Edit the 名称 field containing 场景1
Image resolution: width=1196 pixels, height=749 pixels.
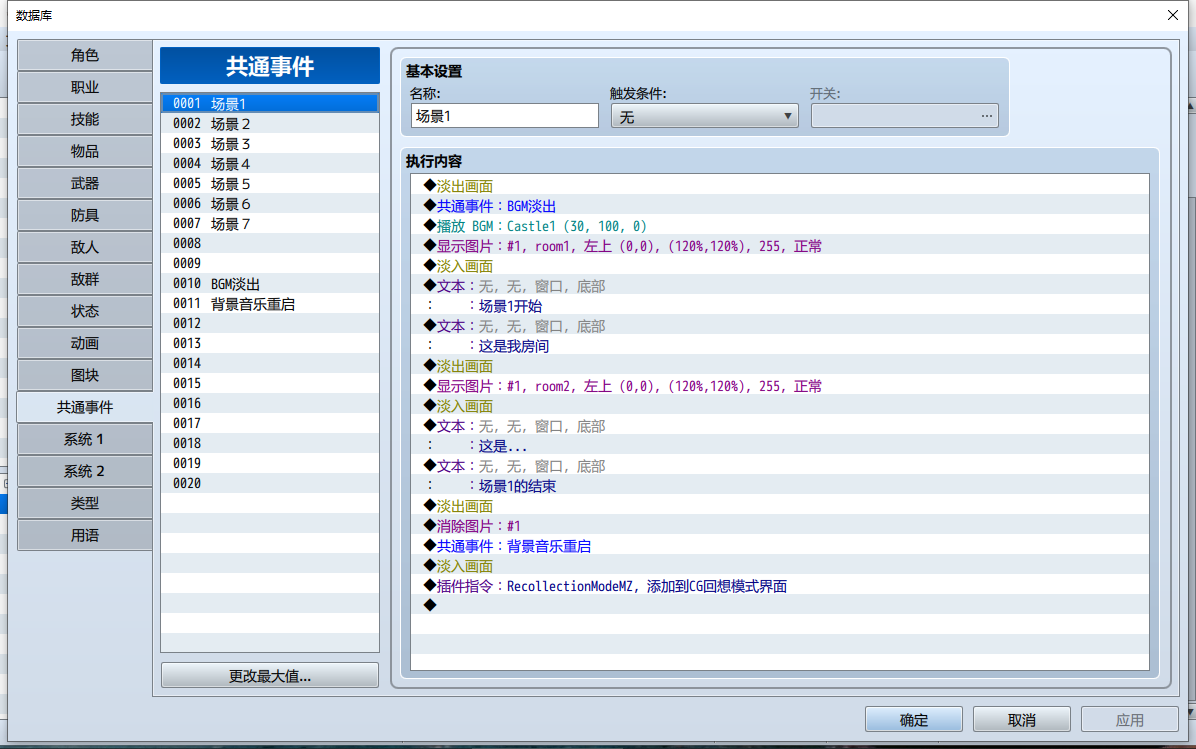tap(505, 116)
